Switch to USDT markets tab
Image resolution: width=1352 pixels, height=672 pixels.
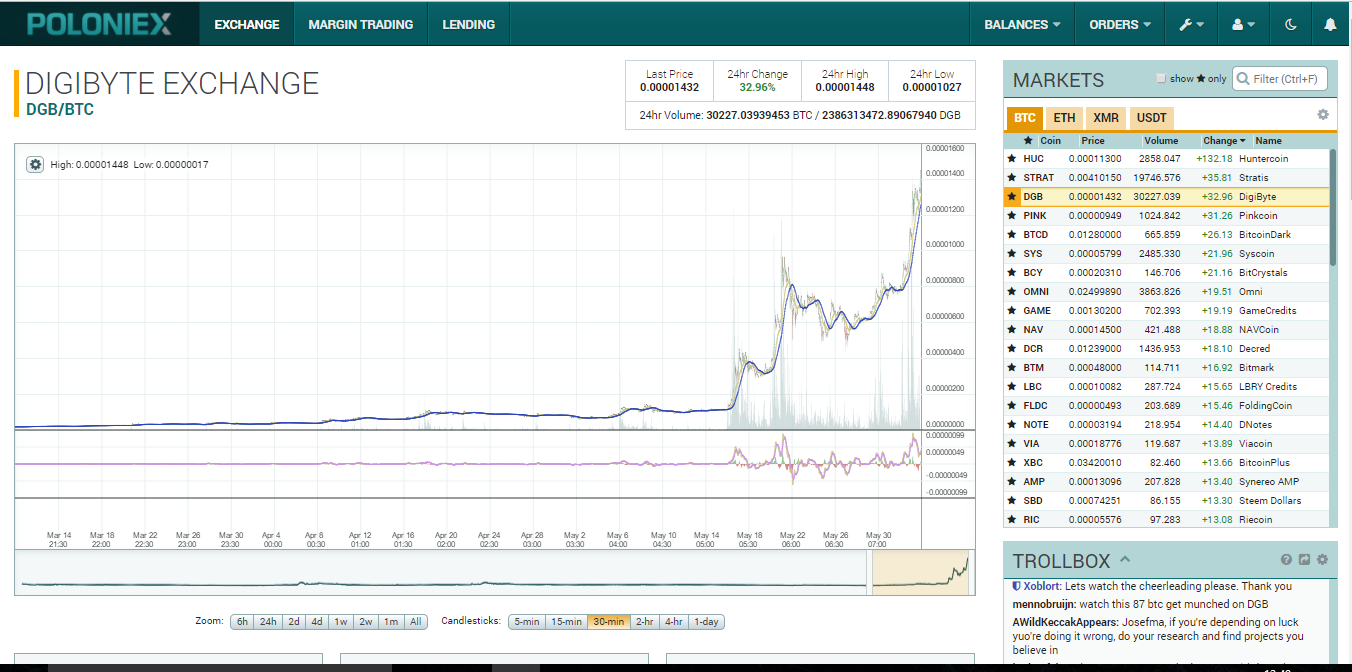click(x=1151, y=118)
